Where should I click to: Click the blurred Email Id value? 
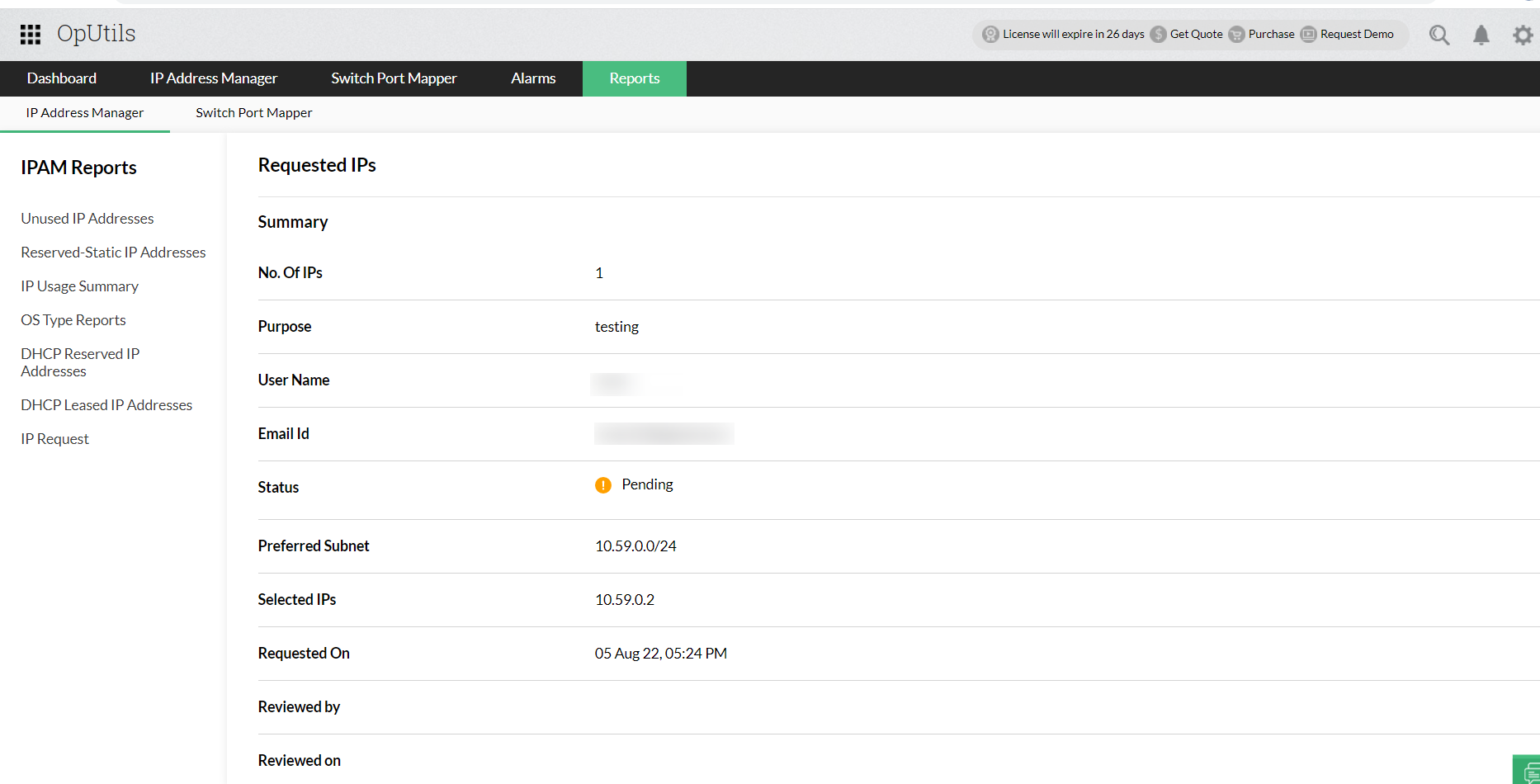[x=664, y=434]
